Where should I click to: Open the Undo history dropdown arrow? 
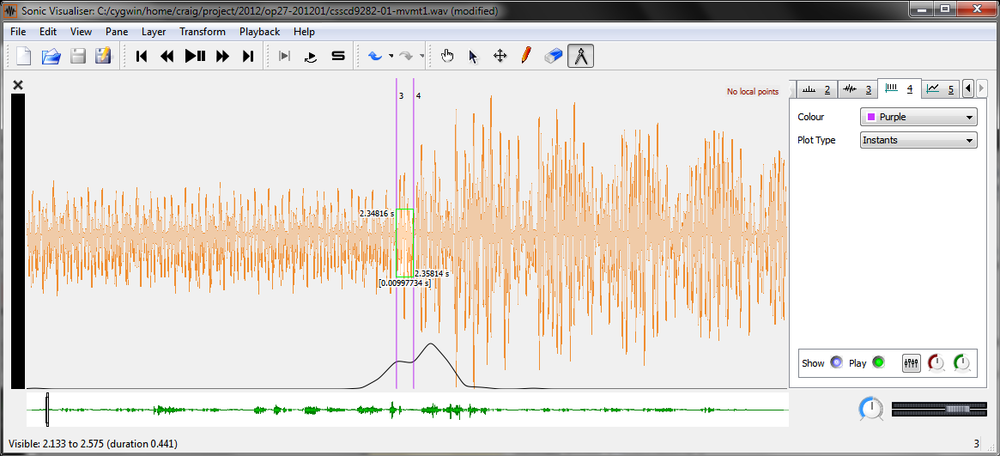pyautogui.click(x=391, y=56)
